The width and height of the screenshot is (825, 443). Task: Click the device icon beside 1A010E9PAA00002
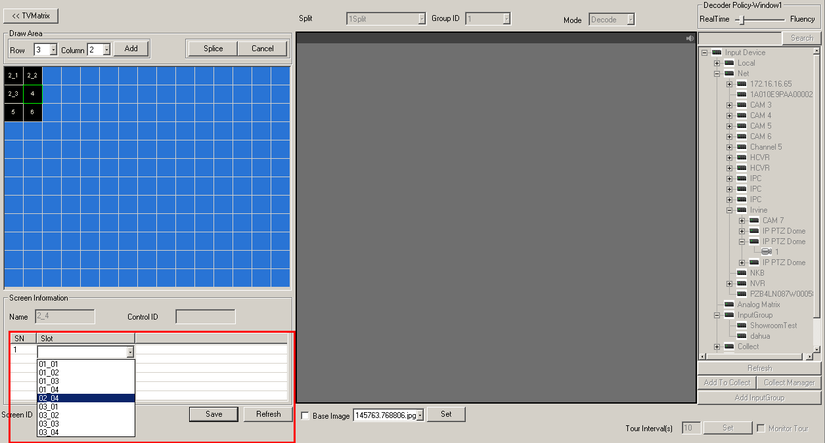[741, 95]
